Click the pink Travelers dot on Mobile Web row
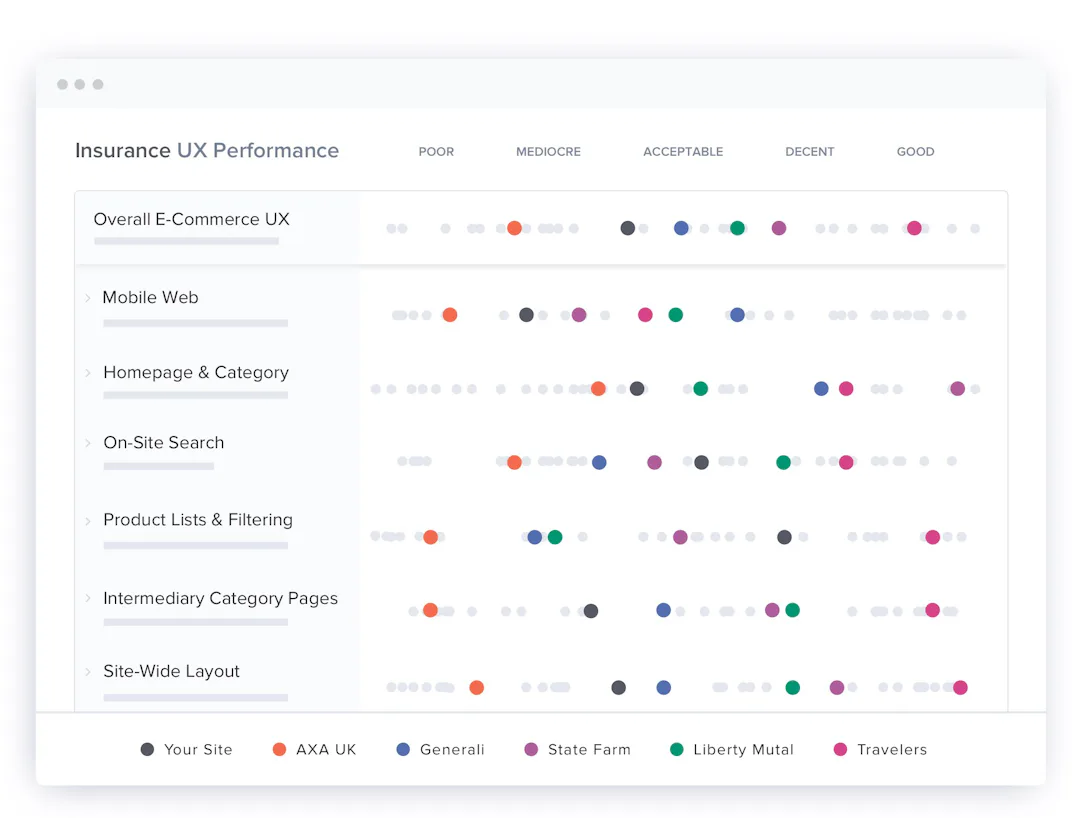The image size is (1080, 818). point(645,314)
